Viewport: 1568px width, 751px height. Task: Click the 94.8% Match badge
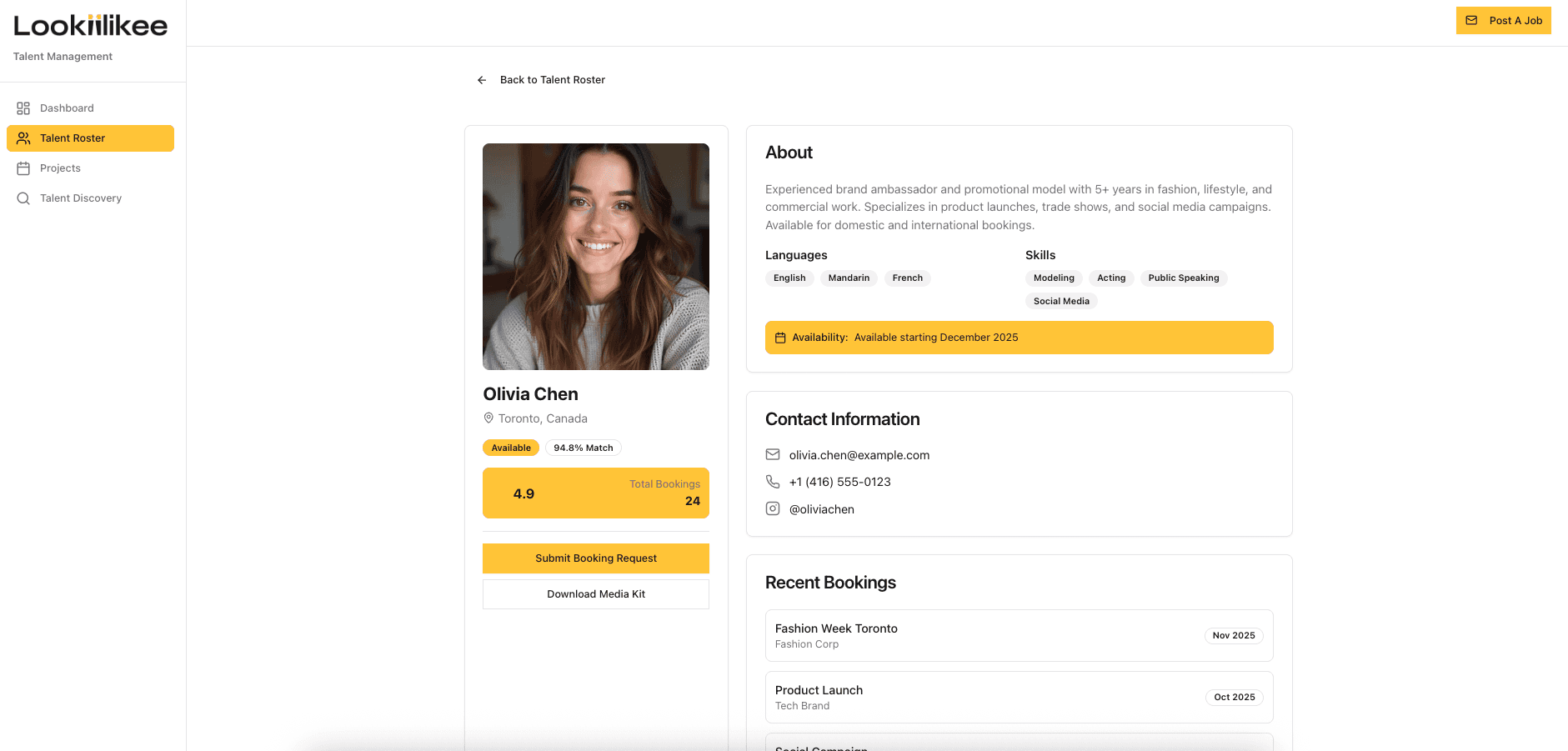point(584,448)
